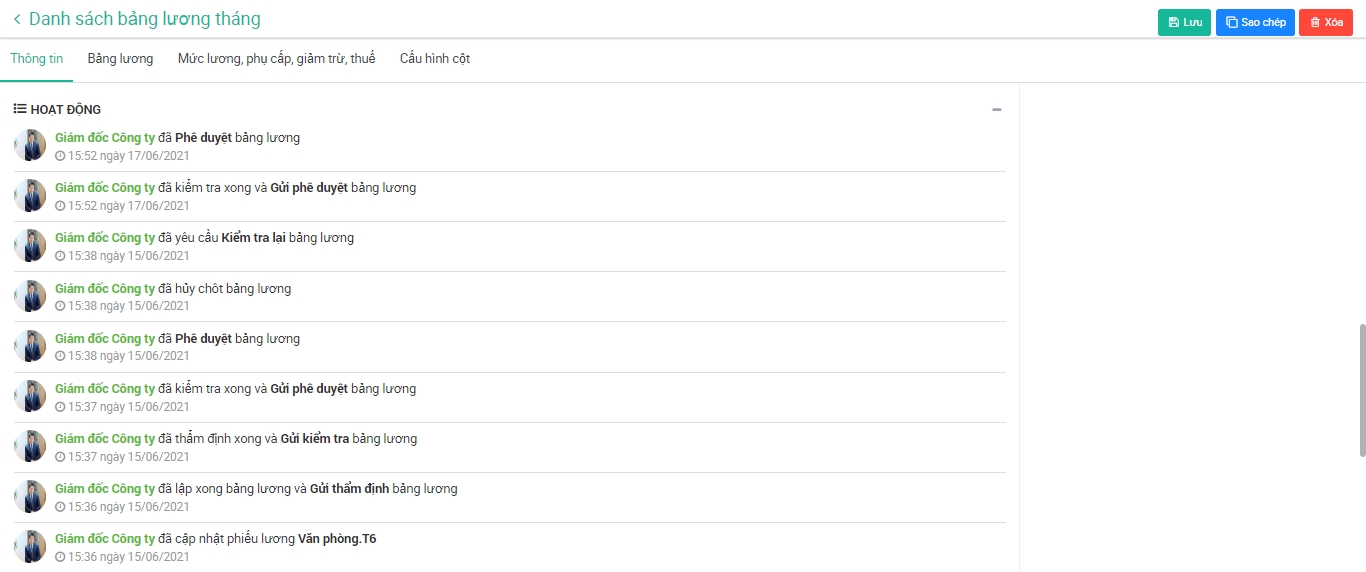The height and width of the screenshot is (572, 1366).
Task: Click avatar beside Gửi thẩm định entry
Action: (30, 497)
